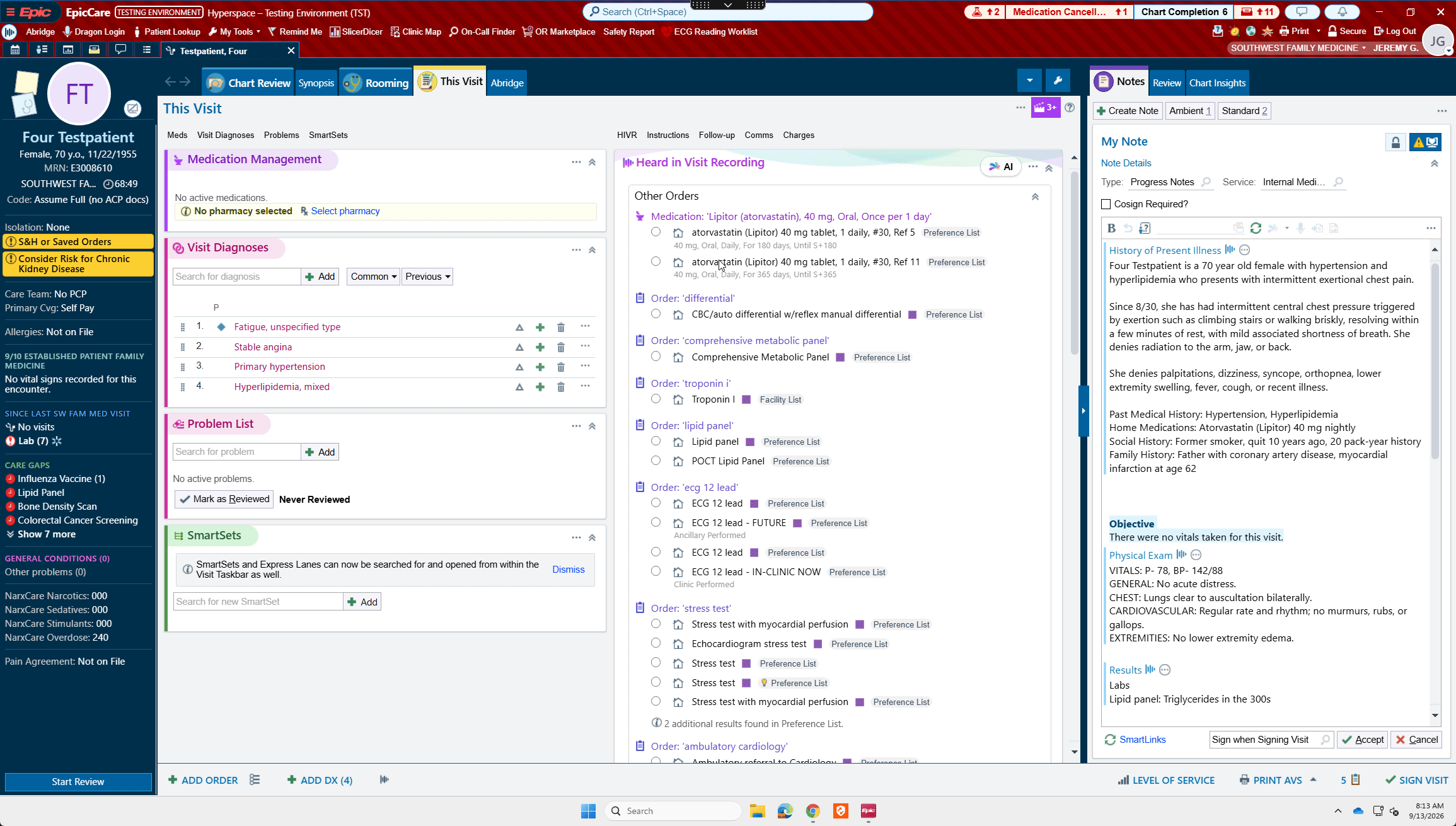This screenshot has height=826, width=1456.
Task: Click the order list icon beside ADD ORDER
Action: click(255, 780)
